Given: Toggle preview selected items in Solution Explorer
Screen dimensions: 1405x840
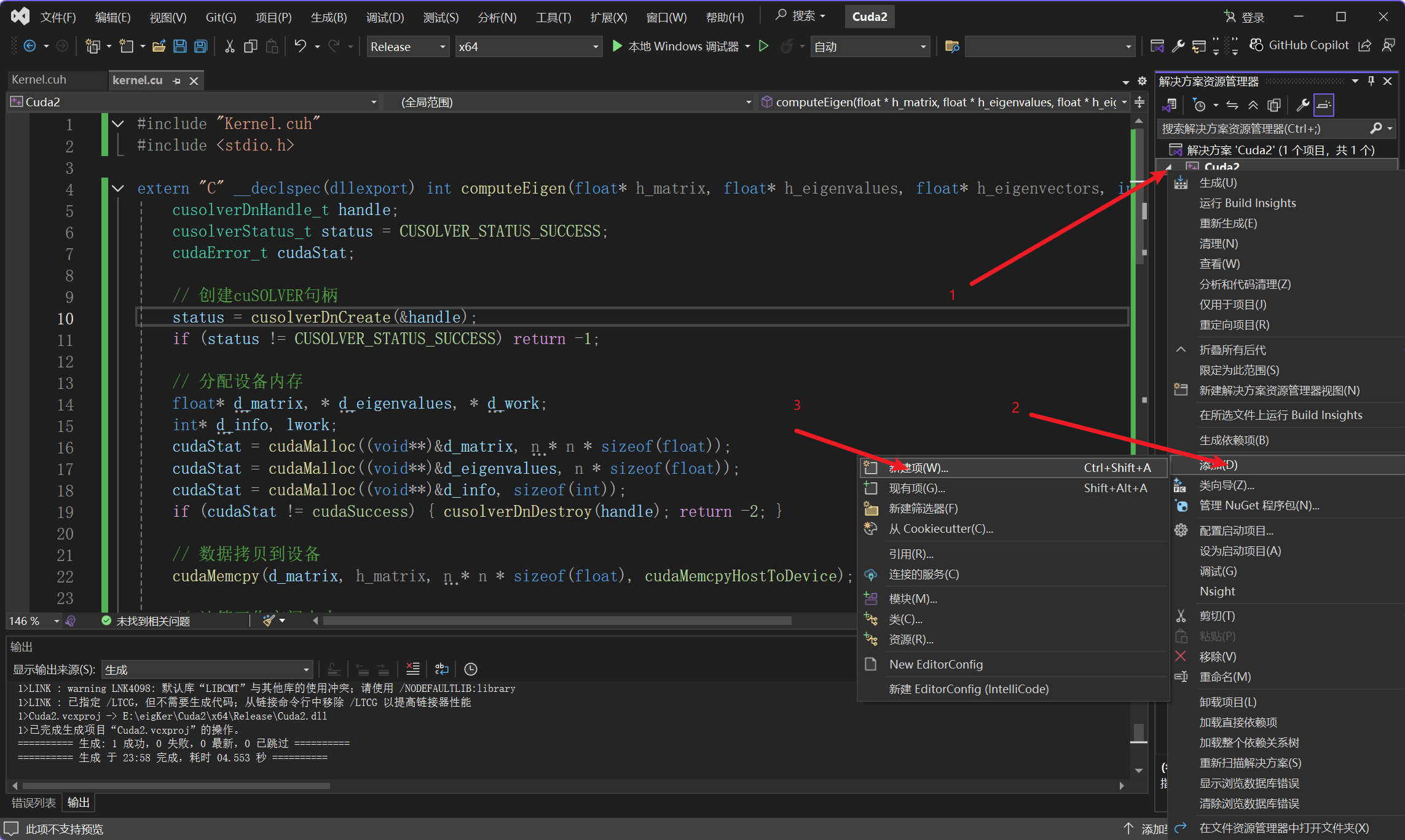Looking at the screenshot, I should tap(1324, 105).
